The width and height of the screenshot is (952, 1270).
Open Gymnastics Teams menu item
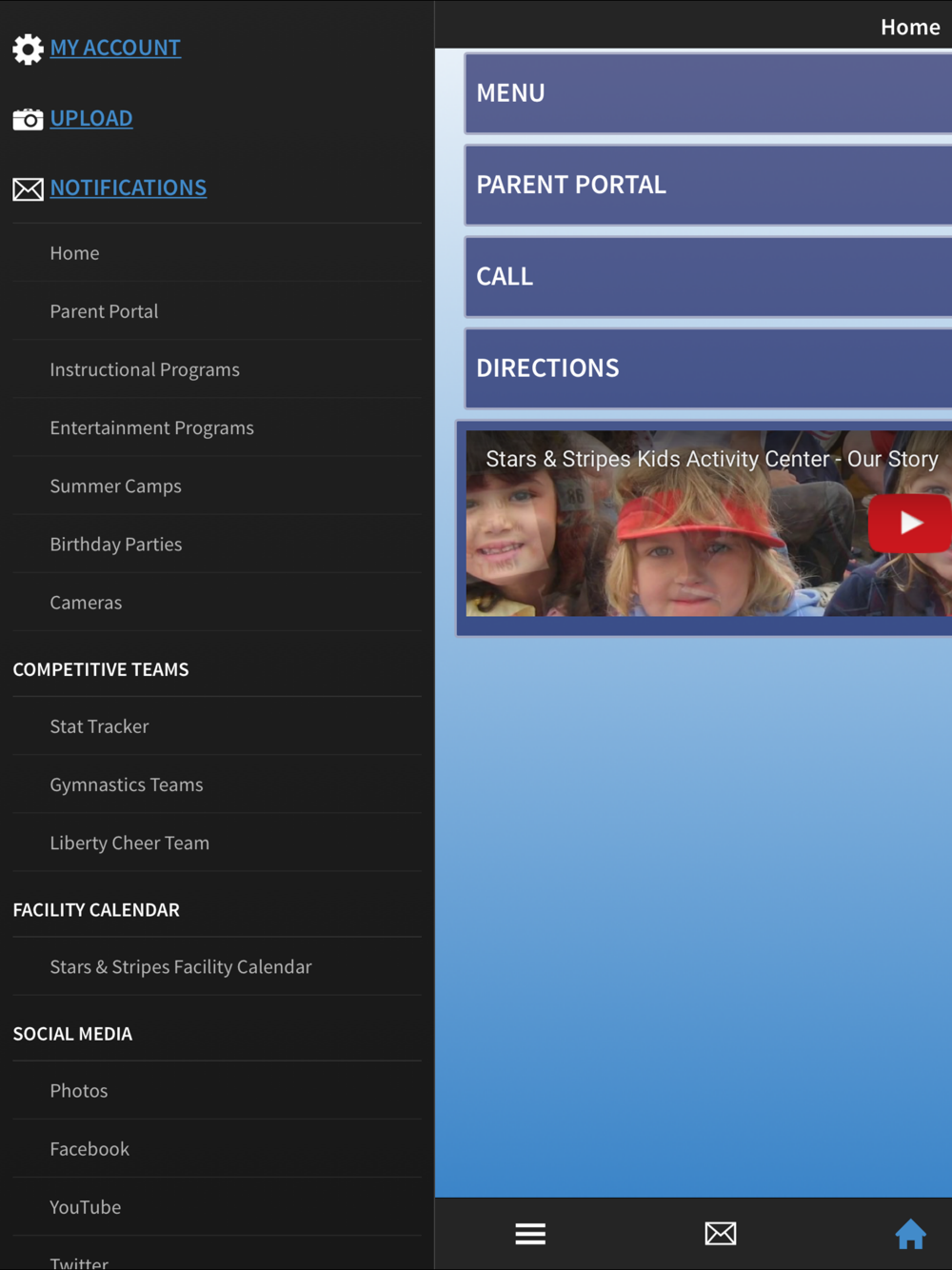coord(217,784)
